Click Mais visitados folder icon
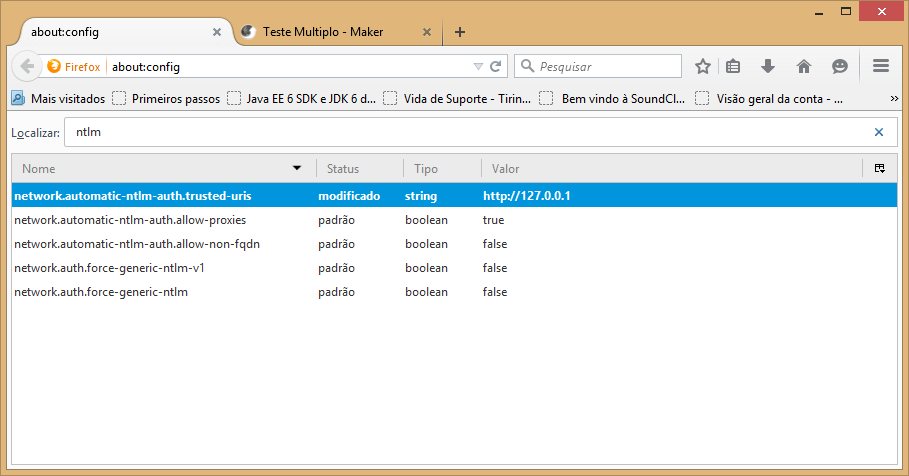909x476 pixels. [x=18, y=99]
